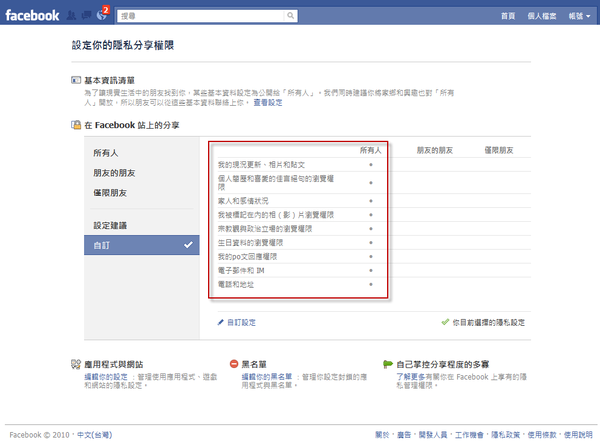The image size is (600, 446).
Task: Open 使用條款 footer link
Action: (542, 435)
